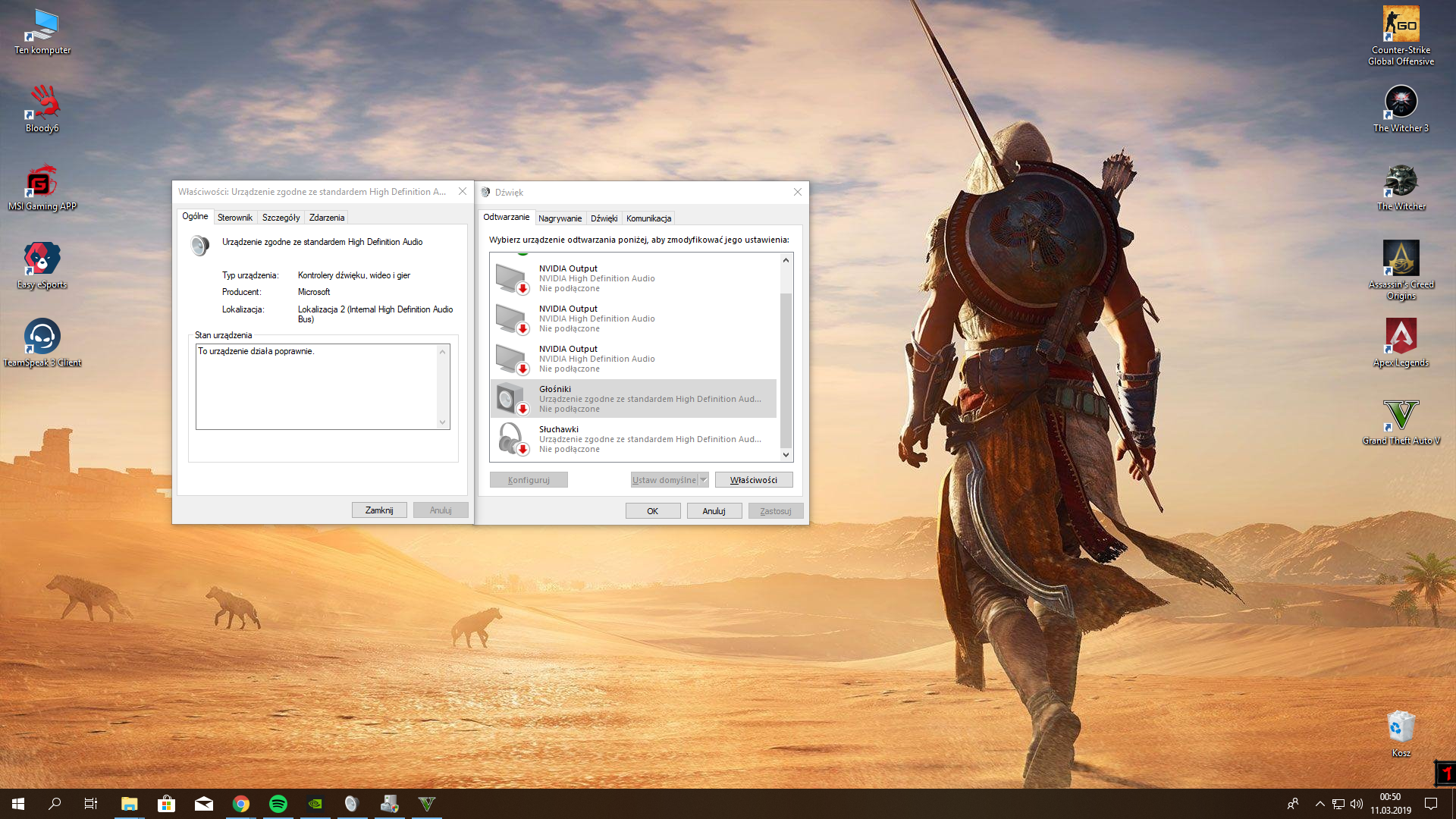Click the taskbar clock showing 00:50
Screen dimensions: 1456x819
tap(1390, 804)
